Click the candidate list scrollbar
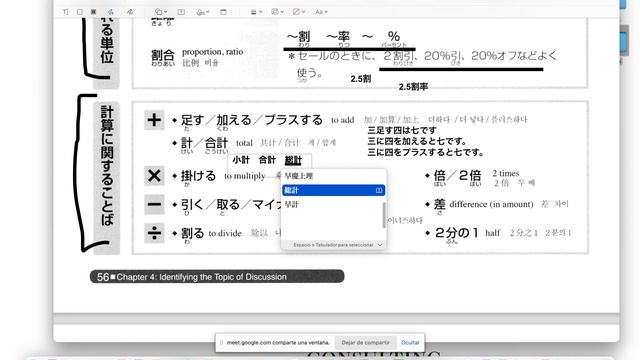Image resolution: width=640 pixels, height=360 pixels. click(x=384, y=215)
